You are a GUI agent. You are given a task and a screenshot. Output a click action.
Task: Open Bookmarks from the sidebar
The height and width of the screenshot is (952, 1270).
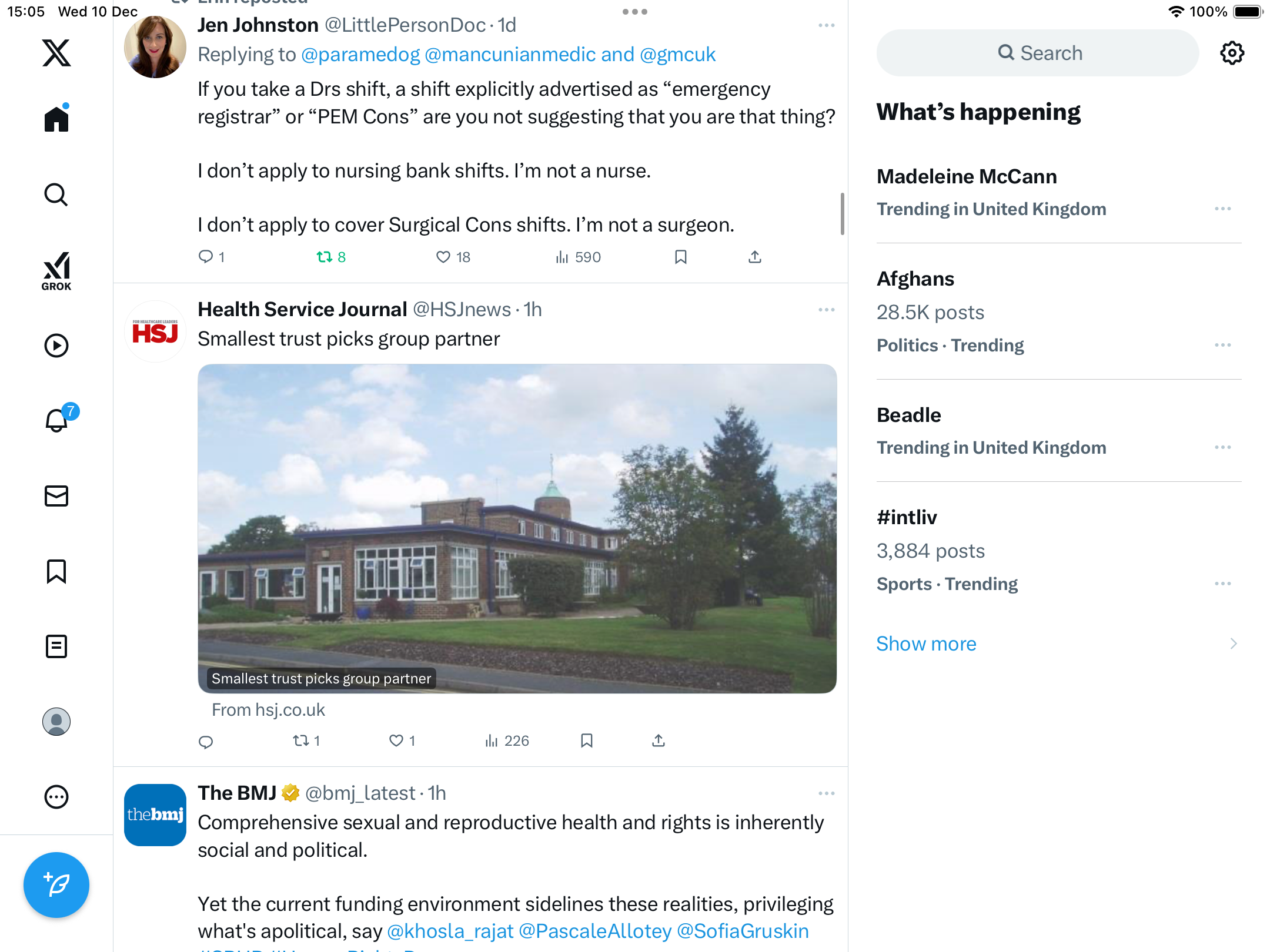pyautogui.click(x=56, y=571)
